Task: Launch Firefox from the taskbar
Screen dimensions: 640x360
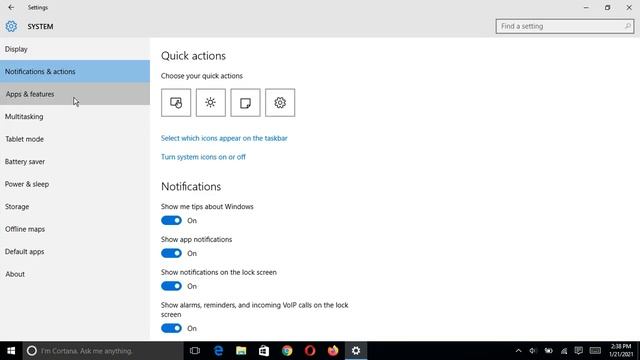Action: coord(333,351)
